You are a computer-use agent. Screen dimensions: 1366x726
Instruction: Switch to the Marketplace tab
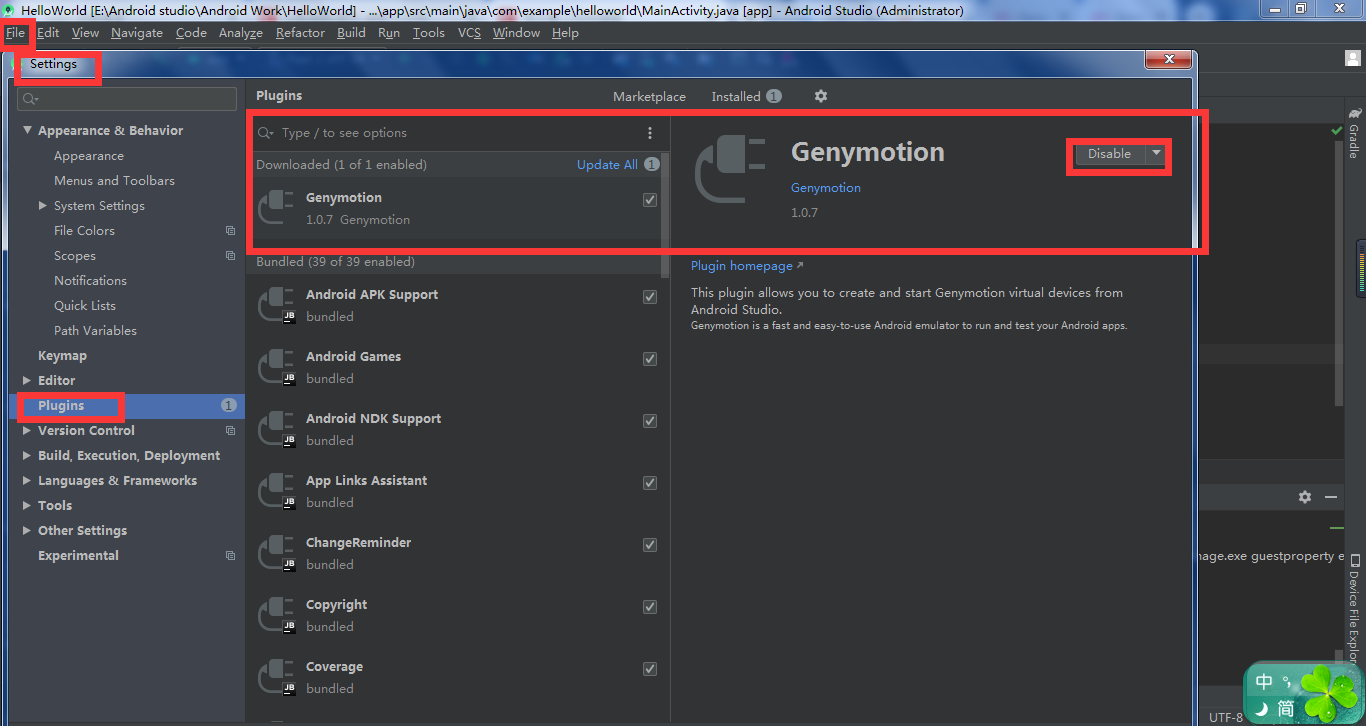(649, 97)
